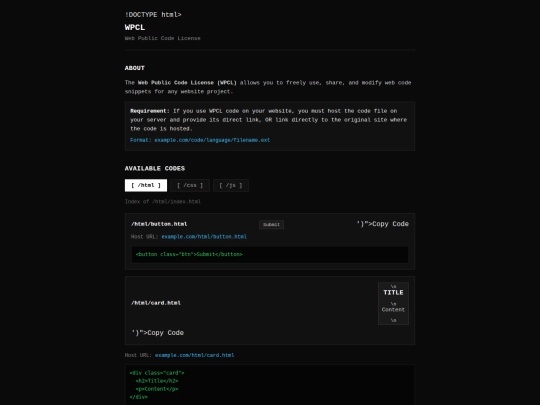Screen dimensions: 540x405
Task: Open the [ /js ] tab
Action: (231, 185)
